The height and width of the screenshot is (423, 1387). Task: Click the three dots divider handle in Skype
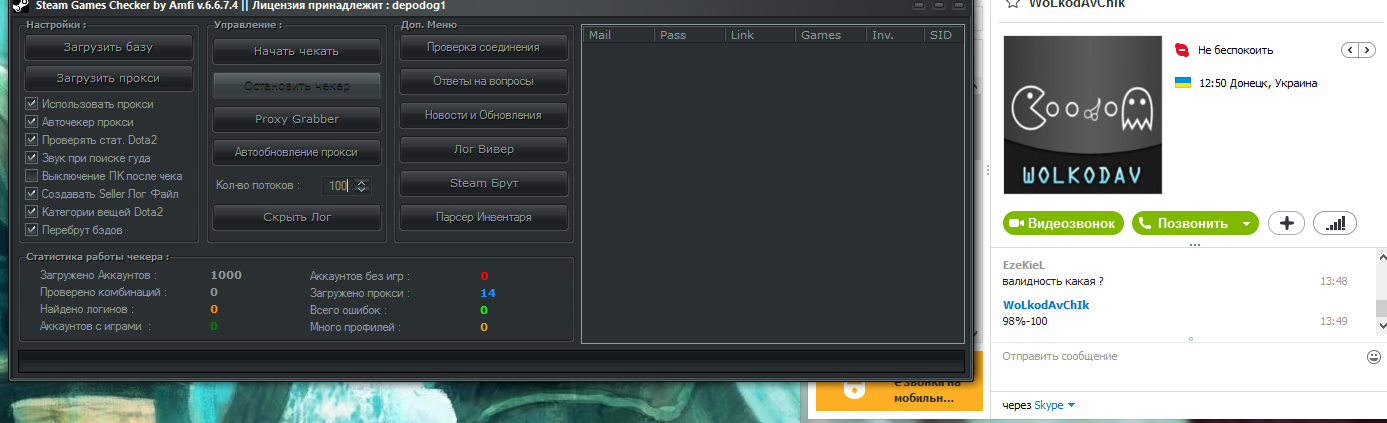[x=1193, y=243]
